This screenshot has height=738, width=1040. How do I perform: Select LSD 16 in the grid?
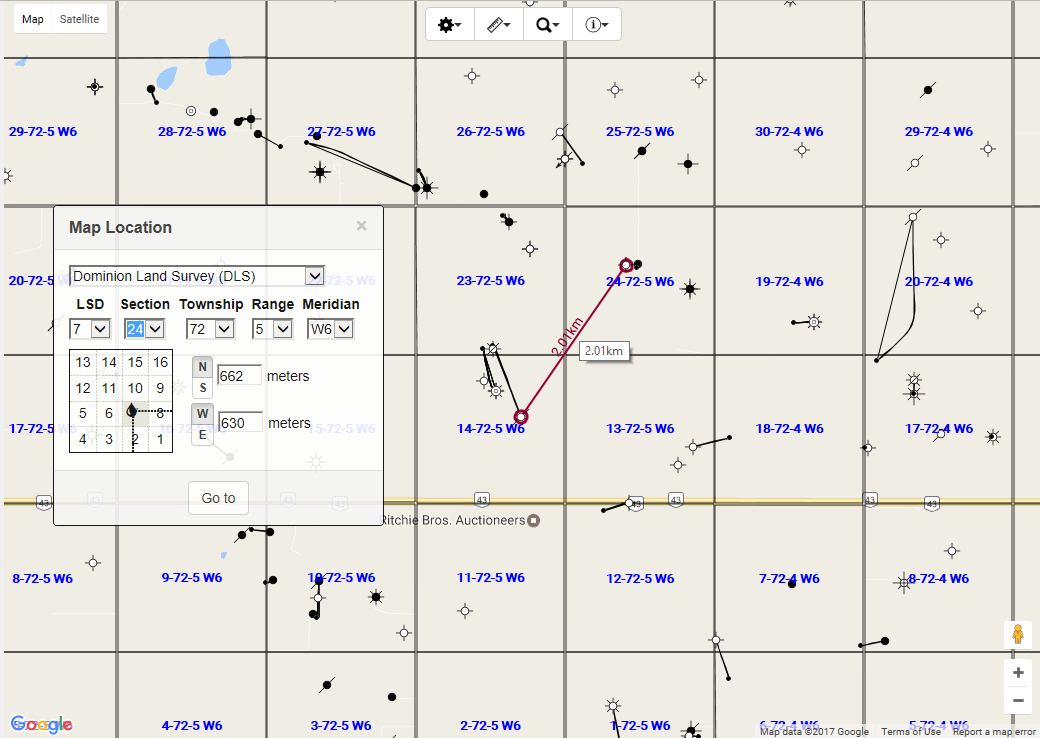[161, 362]
